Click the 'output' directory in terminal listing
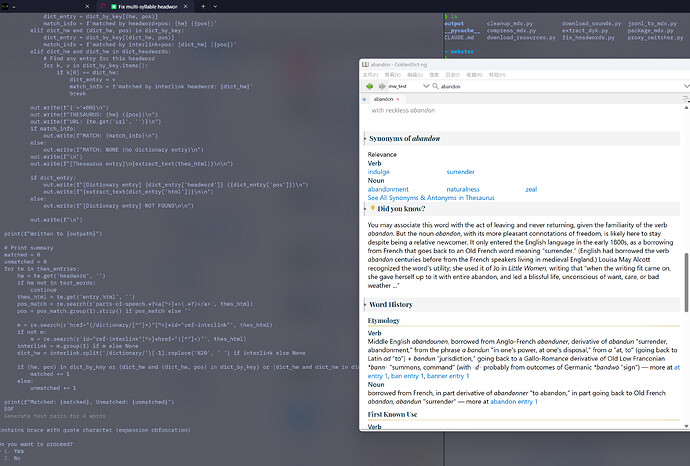Screen dimensions: 690x466 click(x=454, y=23)
